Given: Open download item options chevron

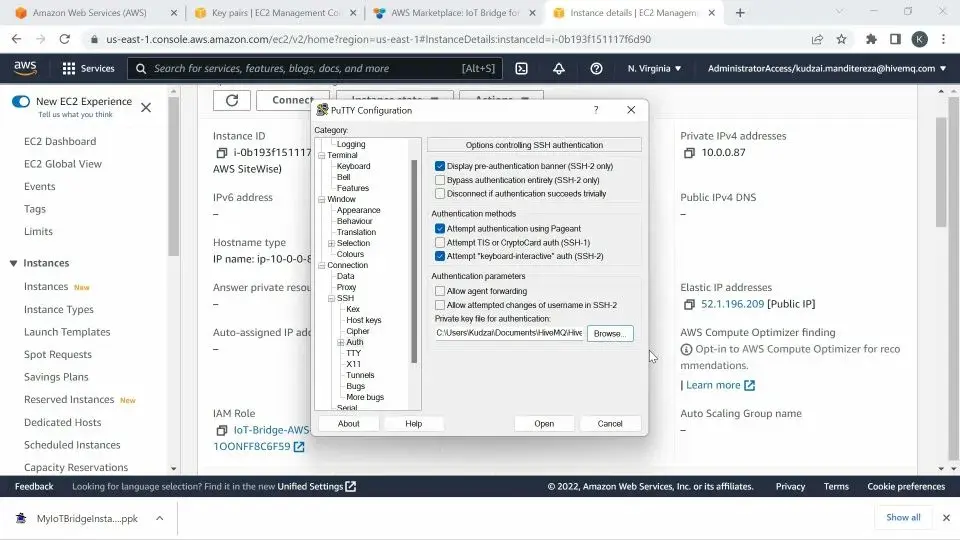Looking at the screenshot, I should click(159, 519).
